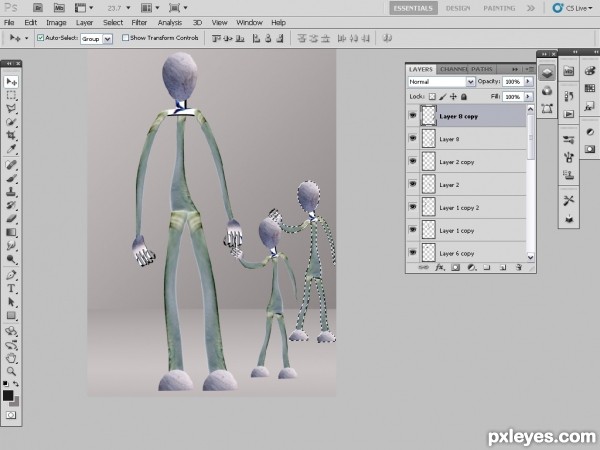
Task: Select the Move tool in toolbox
Action: coord(11,82)
